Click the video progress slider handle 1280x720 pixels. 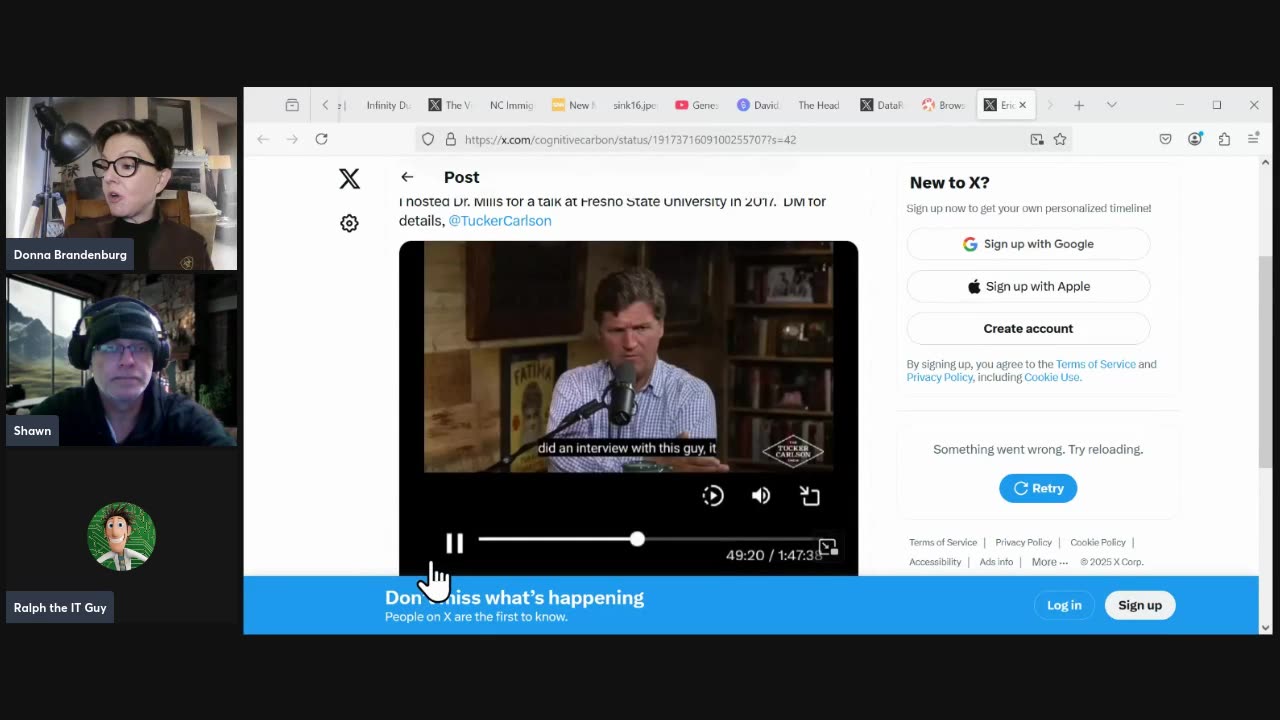tap(637, 539)
